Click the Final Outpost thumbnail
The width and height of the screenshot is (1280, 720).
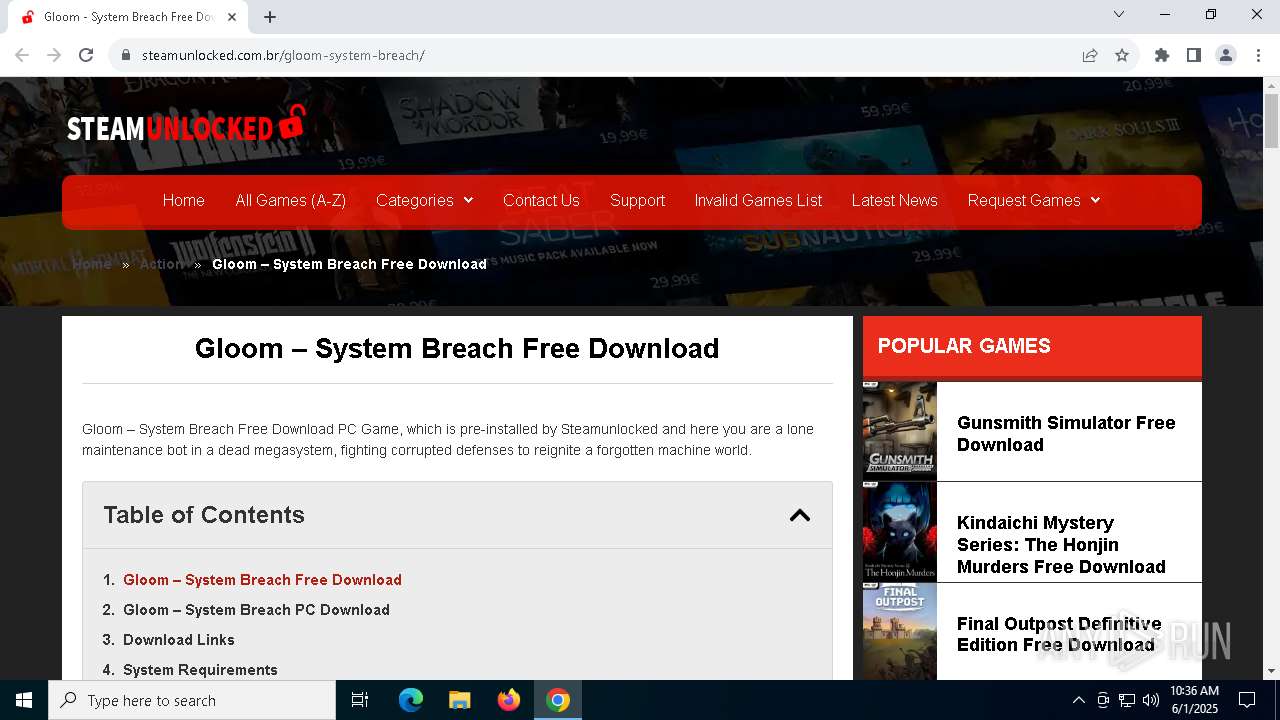click(x=900, y=632)
